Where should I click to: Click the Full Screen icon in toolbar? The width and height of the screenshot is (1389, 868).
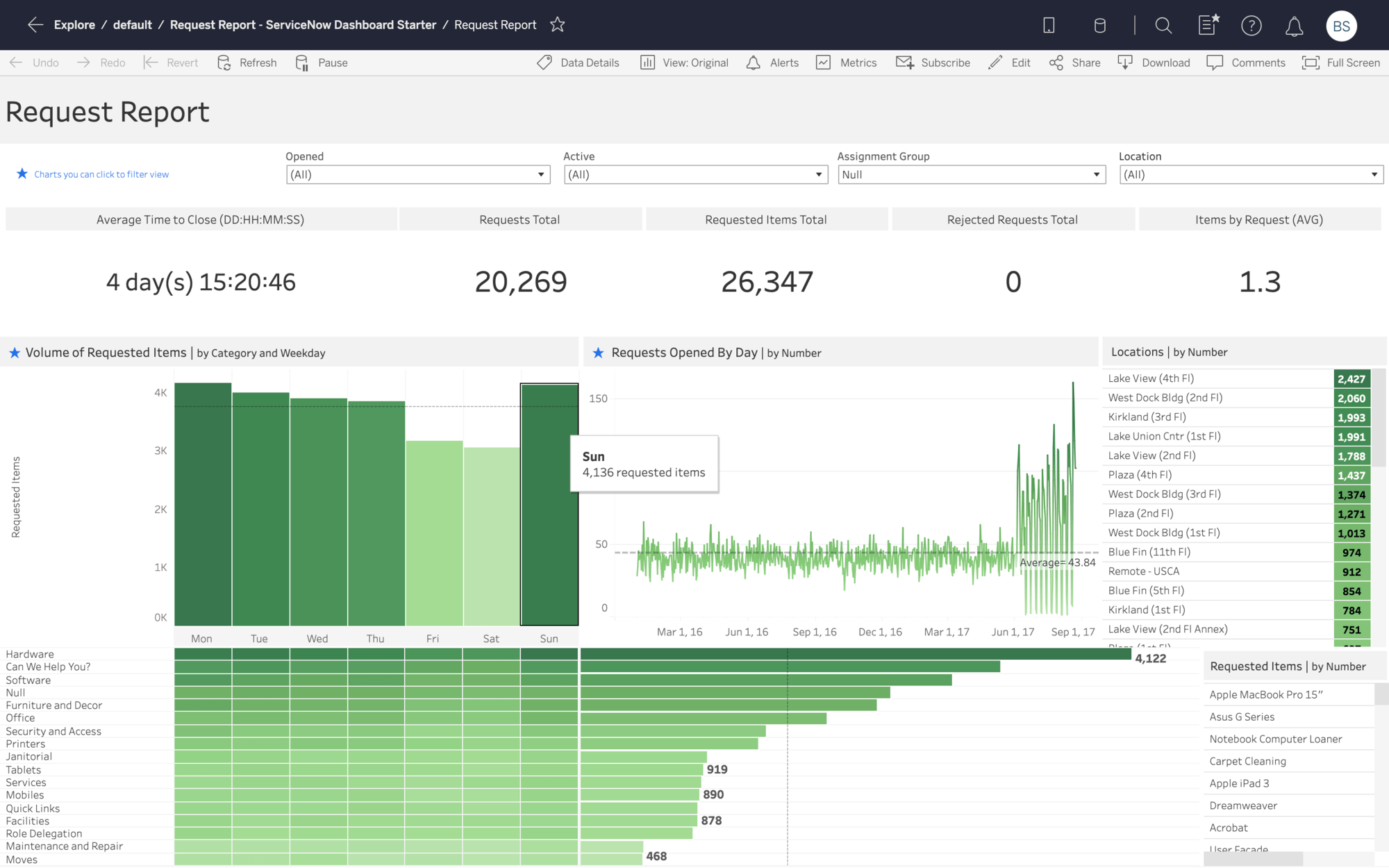tap(1310, 62)
